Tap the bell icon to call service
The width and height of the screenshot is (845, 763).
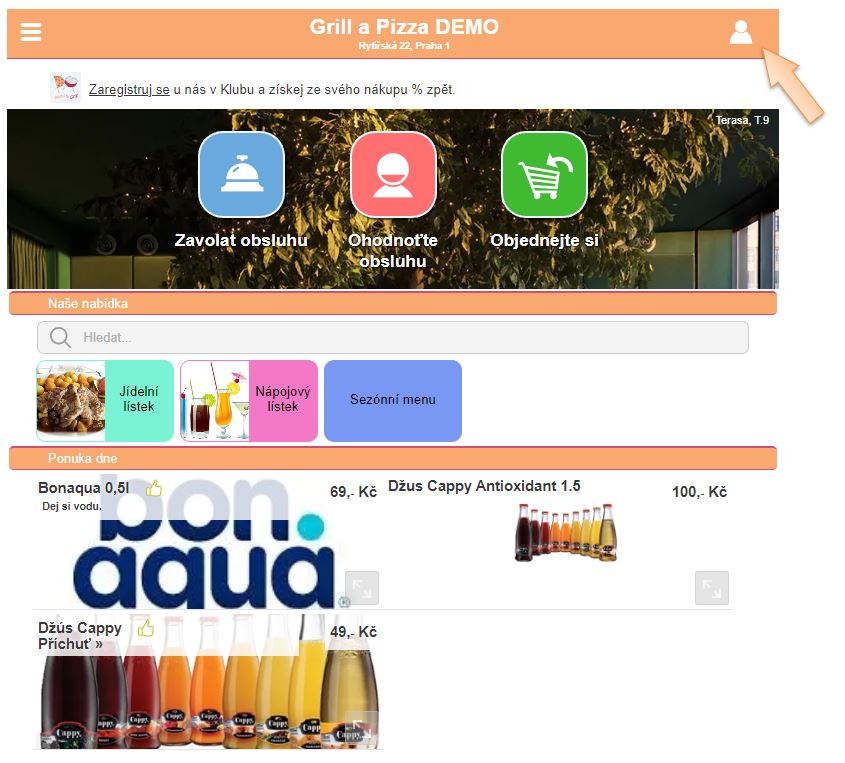pos(241,175)
